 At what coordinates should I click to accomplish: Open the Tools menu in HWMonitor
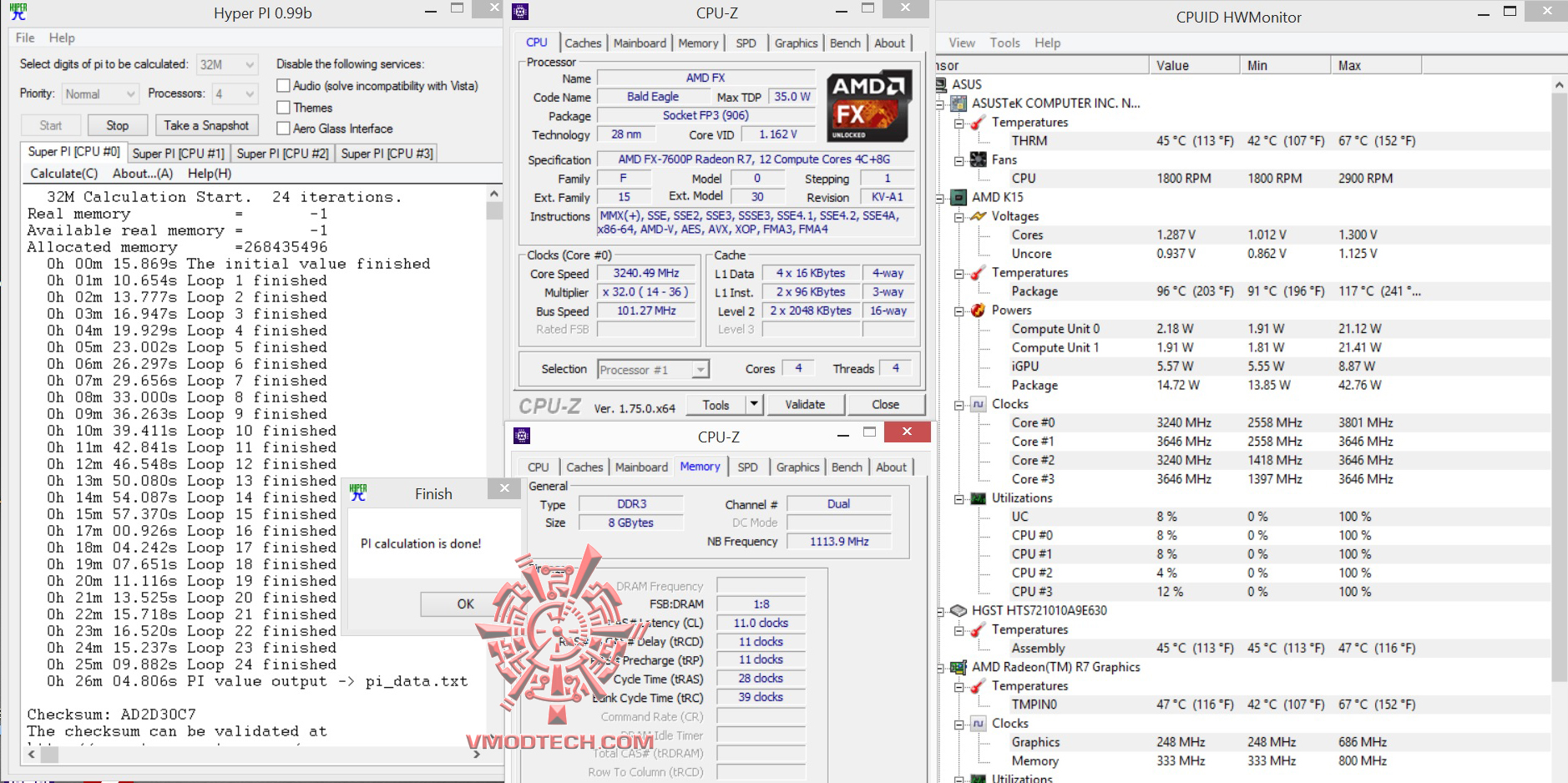[1004, 43]
